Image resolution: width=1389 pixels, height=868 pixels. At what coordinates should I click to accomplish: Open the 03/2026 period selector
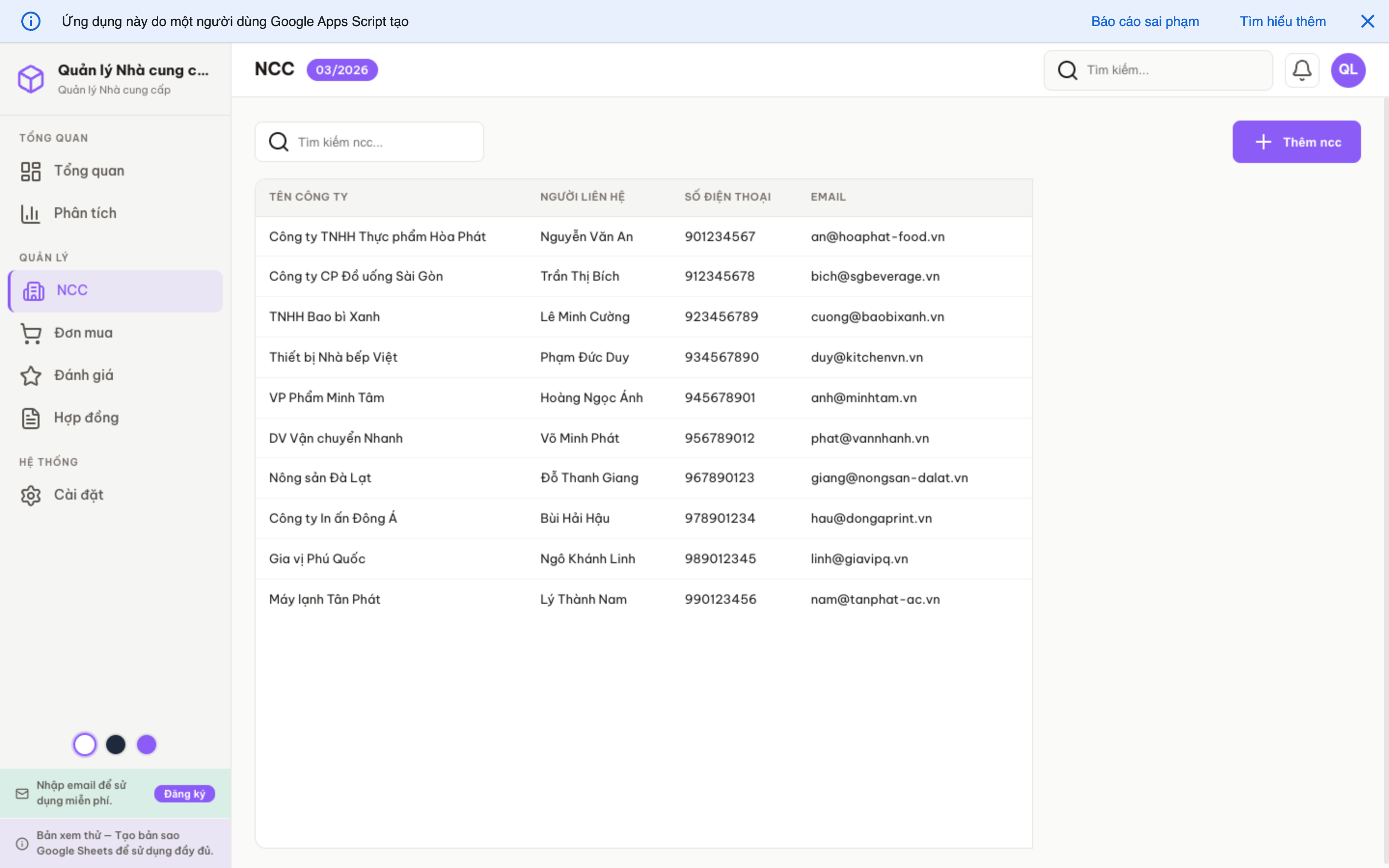342,69
